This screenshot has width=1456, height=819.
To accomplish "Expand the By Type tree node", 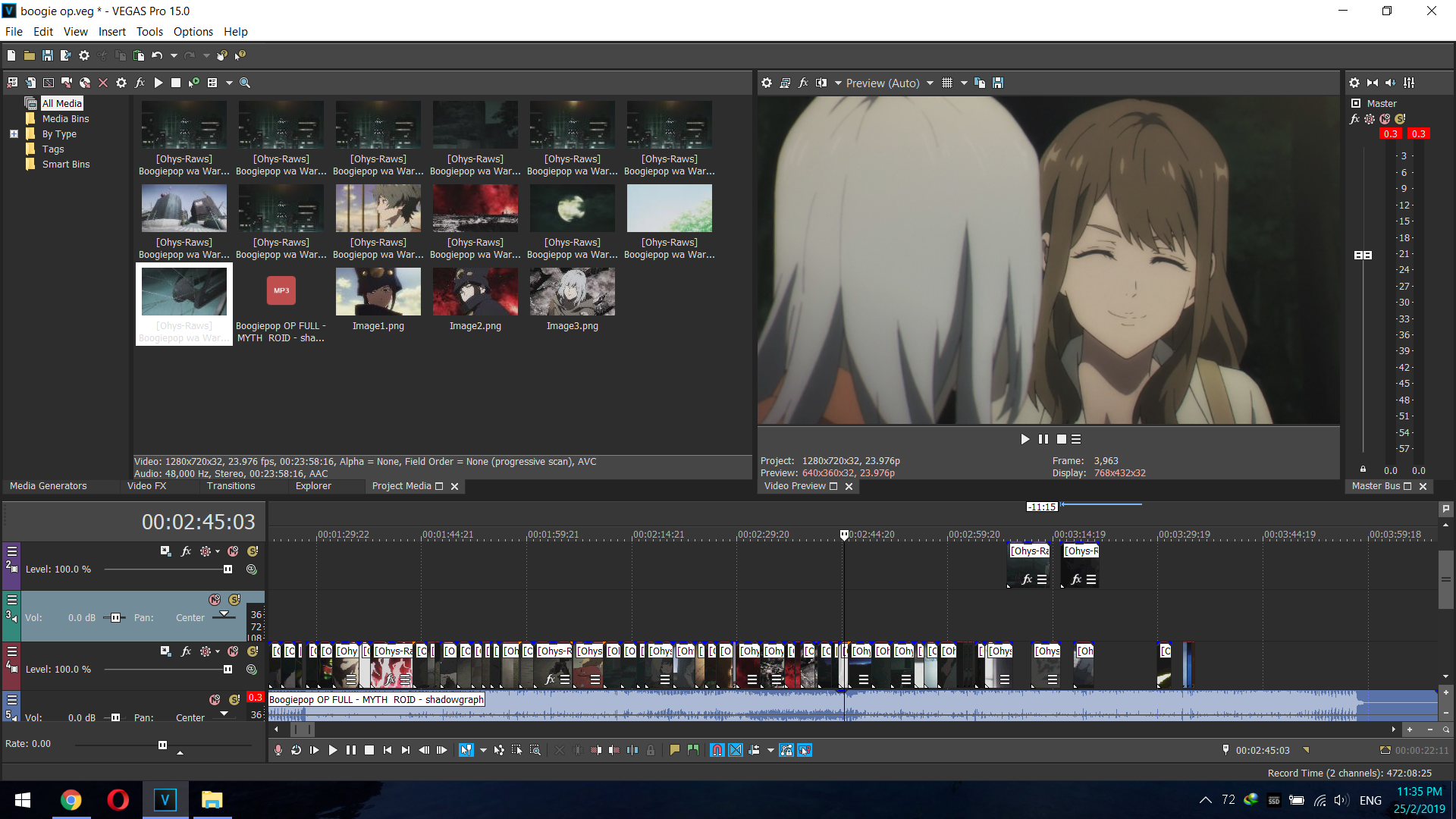I will [14, 134].
